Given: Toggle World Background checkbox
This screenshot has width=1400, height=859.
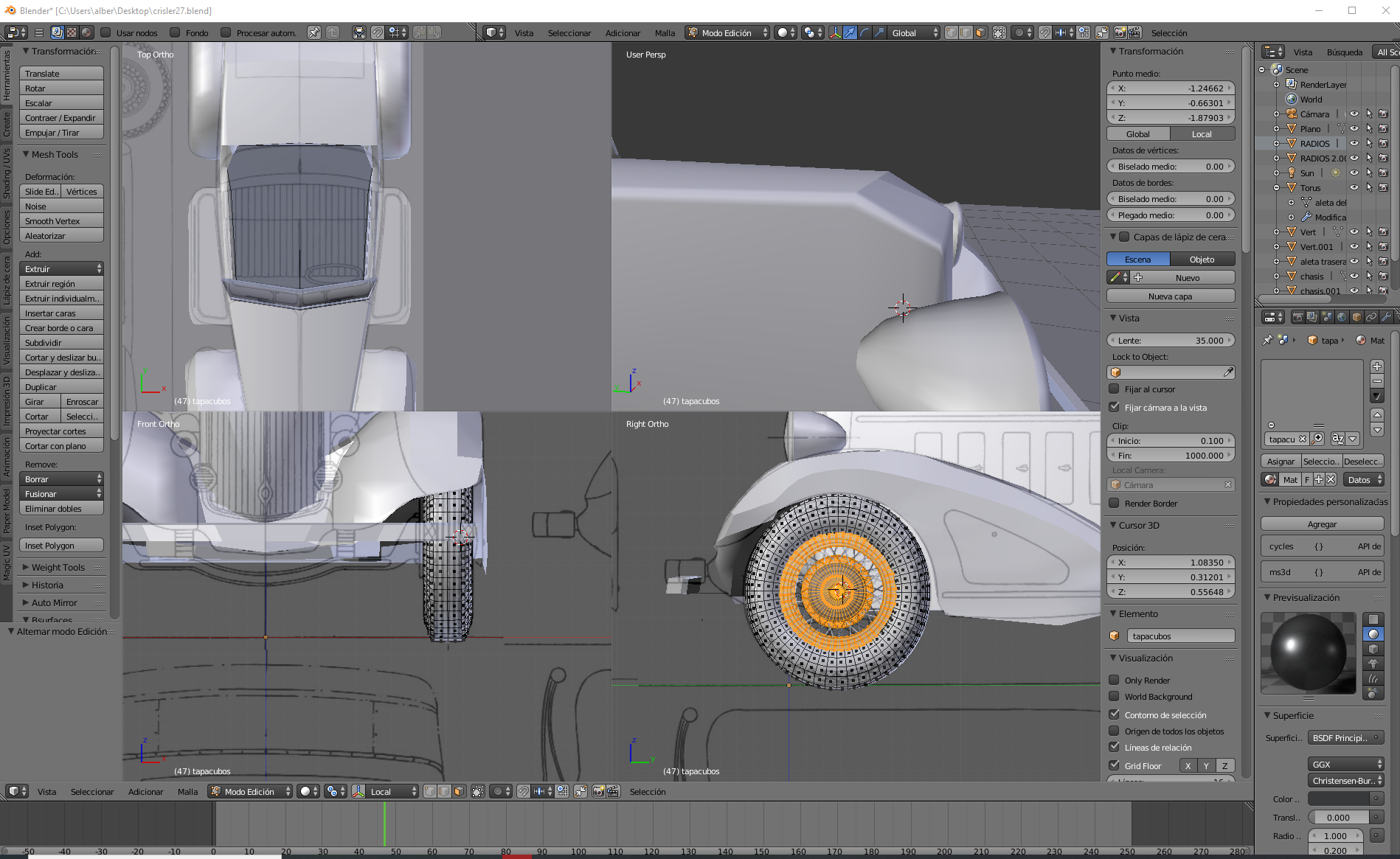Looking at the screenshot, I should (x=1114, y=696).
